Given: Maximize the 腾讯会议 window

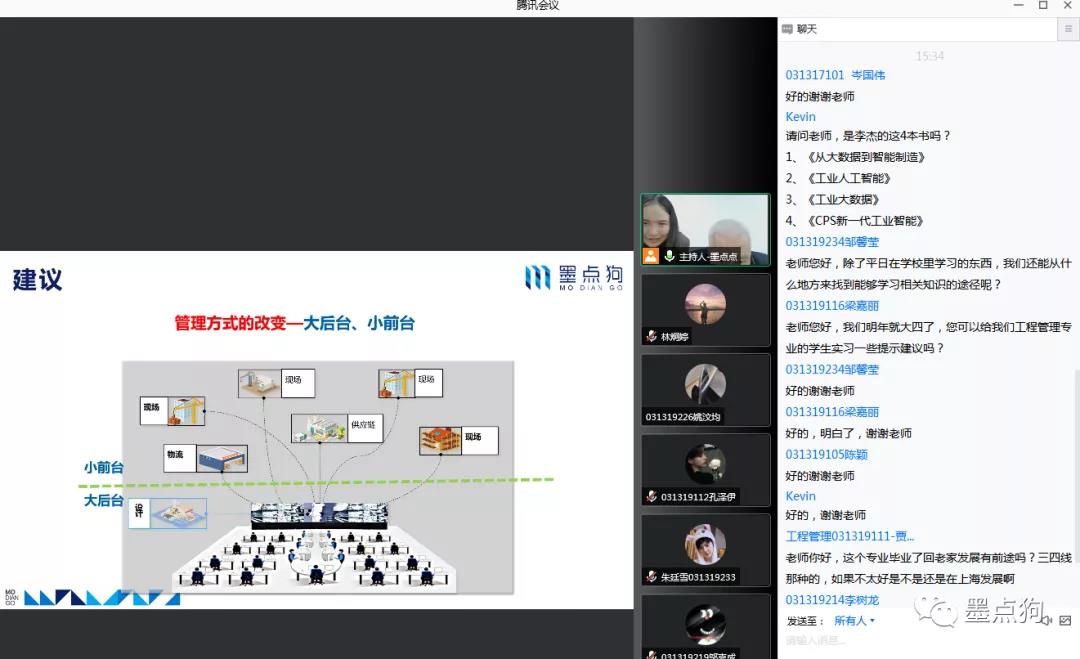Looking at the screenshot, I should coord(1043,6).
